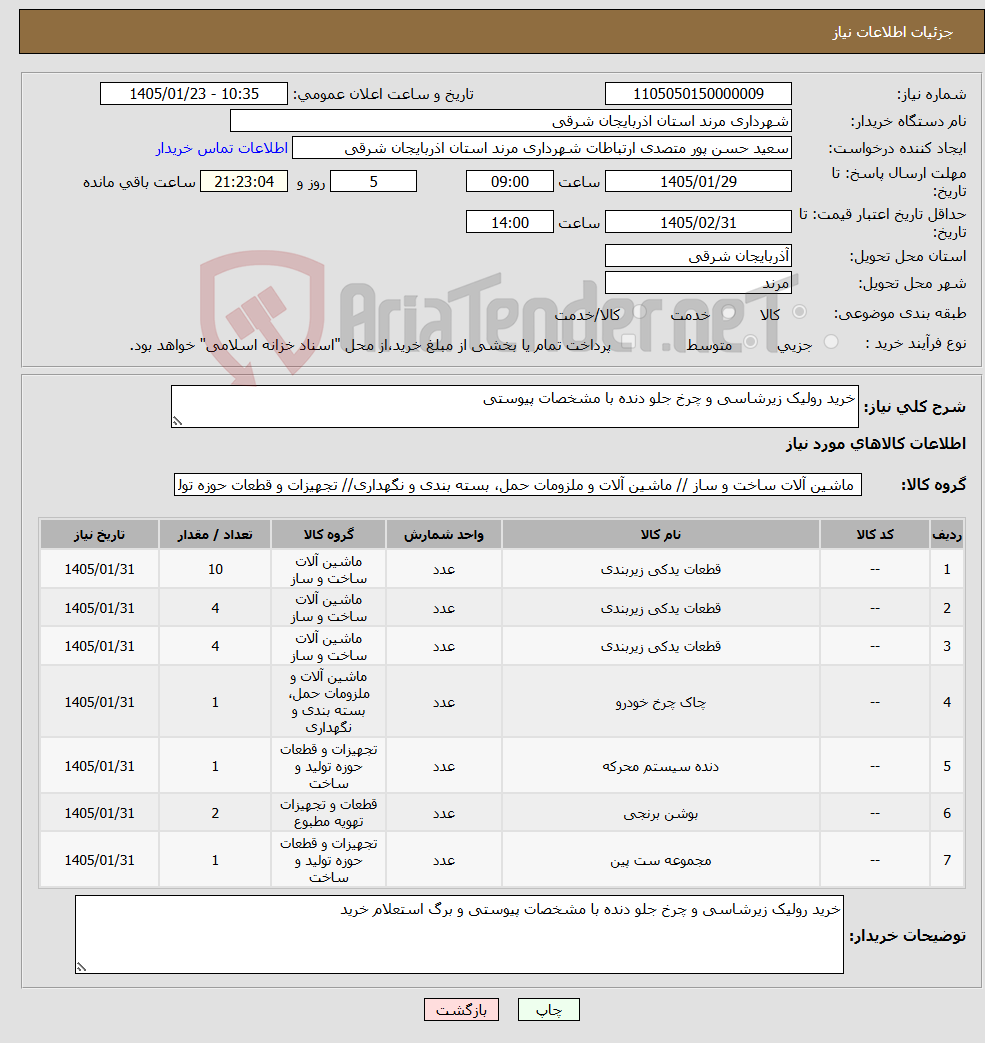Click the deadline time field 09:00

[509, 182]
